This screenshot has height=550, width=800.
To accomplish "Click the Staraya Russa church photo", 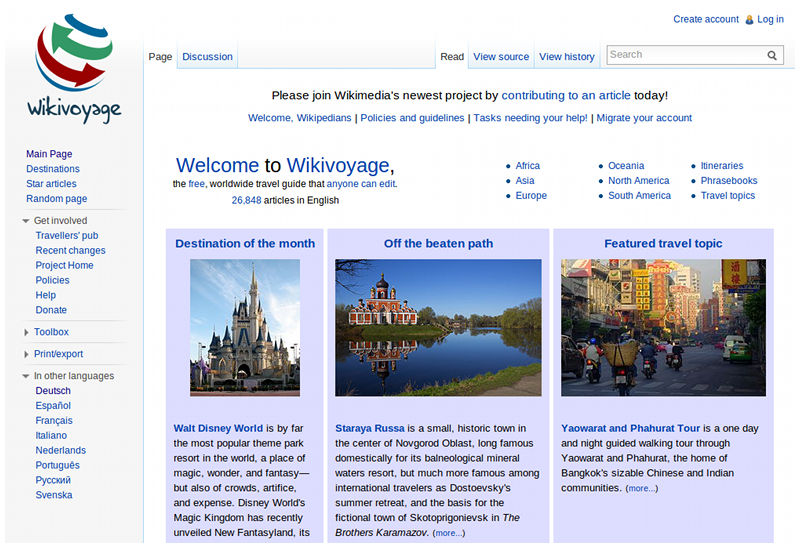I will coord(438,328).
